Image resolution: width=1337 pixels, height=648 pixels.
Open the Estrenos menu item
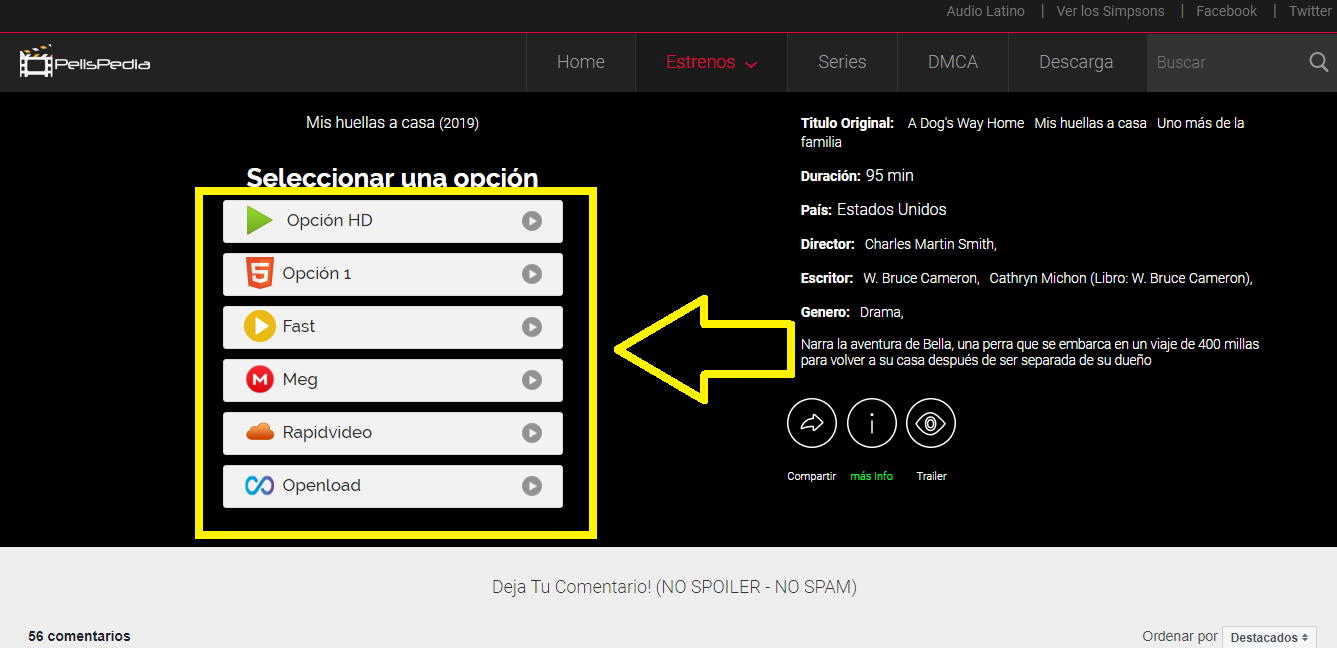(711, 62)
